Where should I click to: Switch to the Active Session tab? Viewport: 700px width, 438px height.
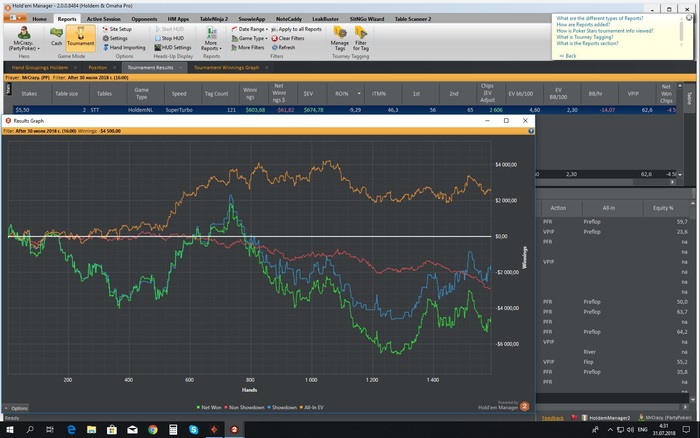104,19
